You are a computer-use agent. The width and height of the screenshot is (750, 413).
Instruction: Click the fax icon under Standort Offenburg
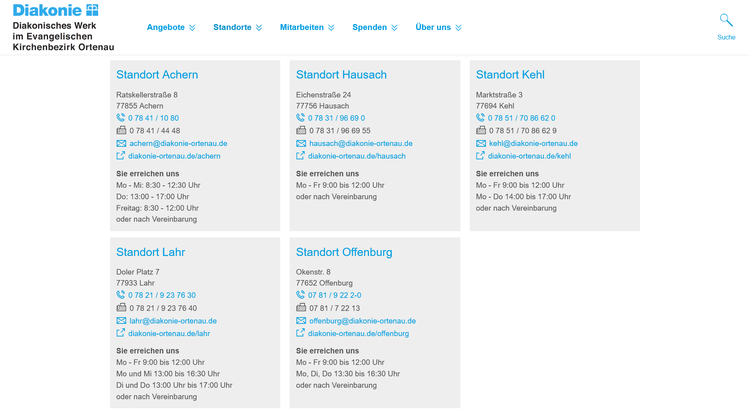(x=301, y=308)
